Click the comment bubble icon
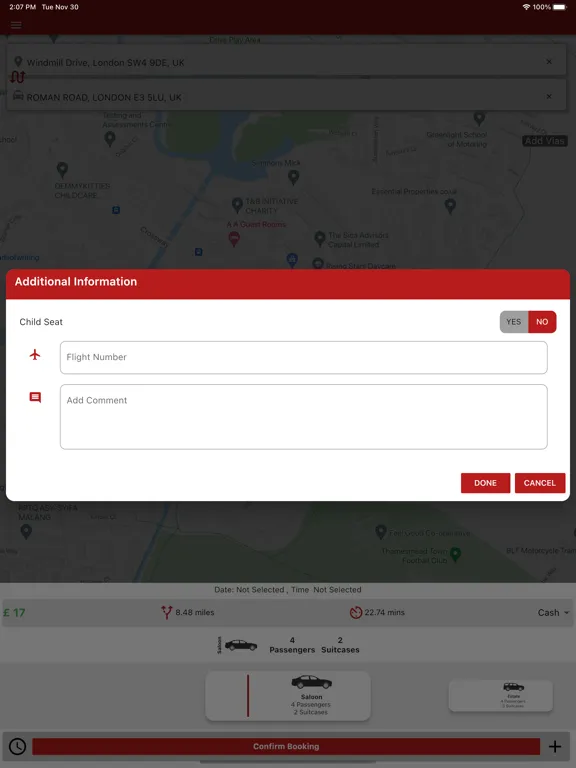576x768 pixels. click(x=35, y=397)
